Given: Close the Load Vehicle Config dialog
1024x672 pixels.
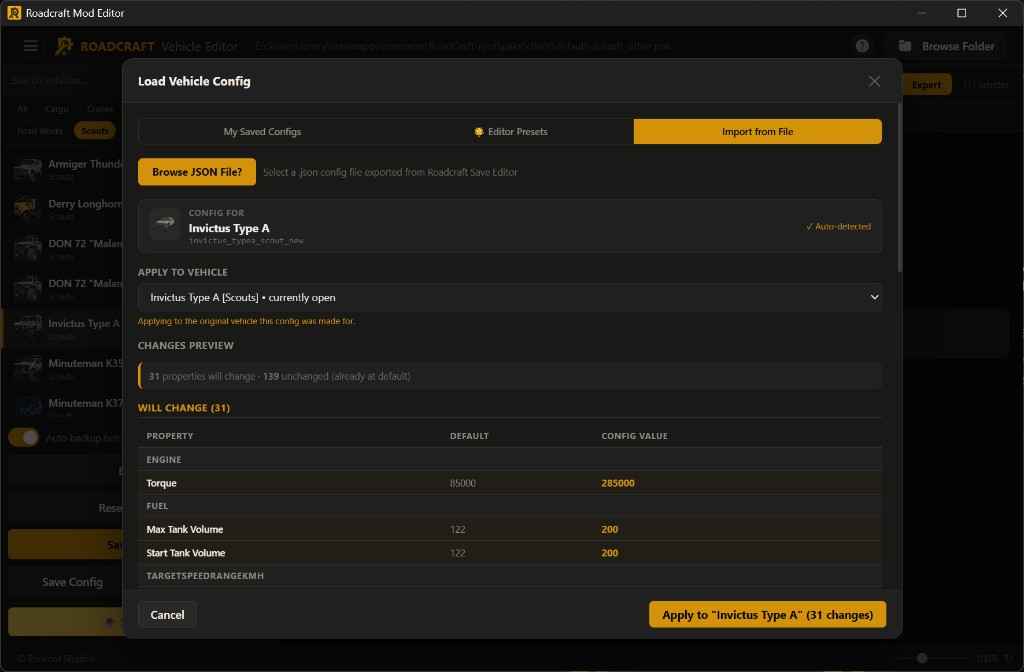Looking at the screenshot, I should [x=874, y=81].
